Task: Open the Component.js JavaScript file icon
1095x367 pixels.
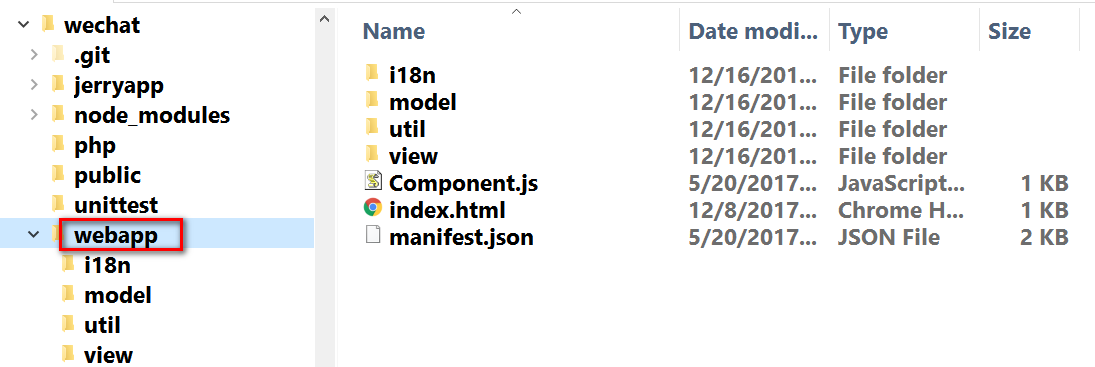Action: (x=374, y=183)
